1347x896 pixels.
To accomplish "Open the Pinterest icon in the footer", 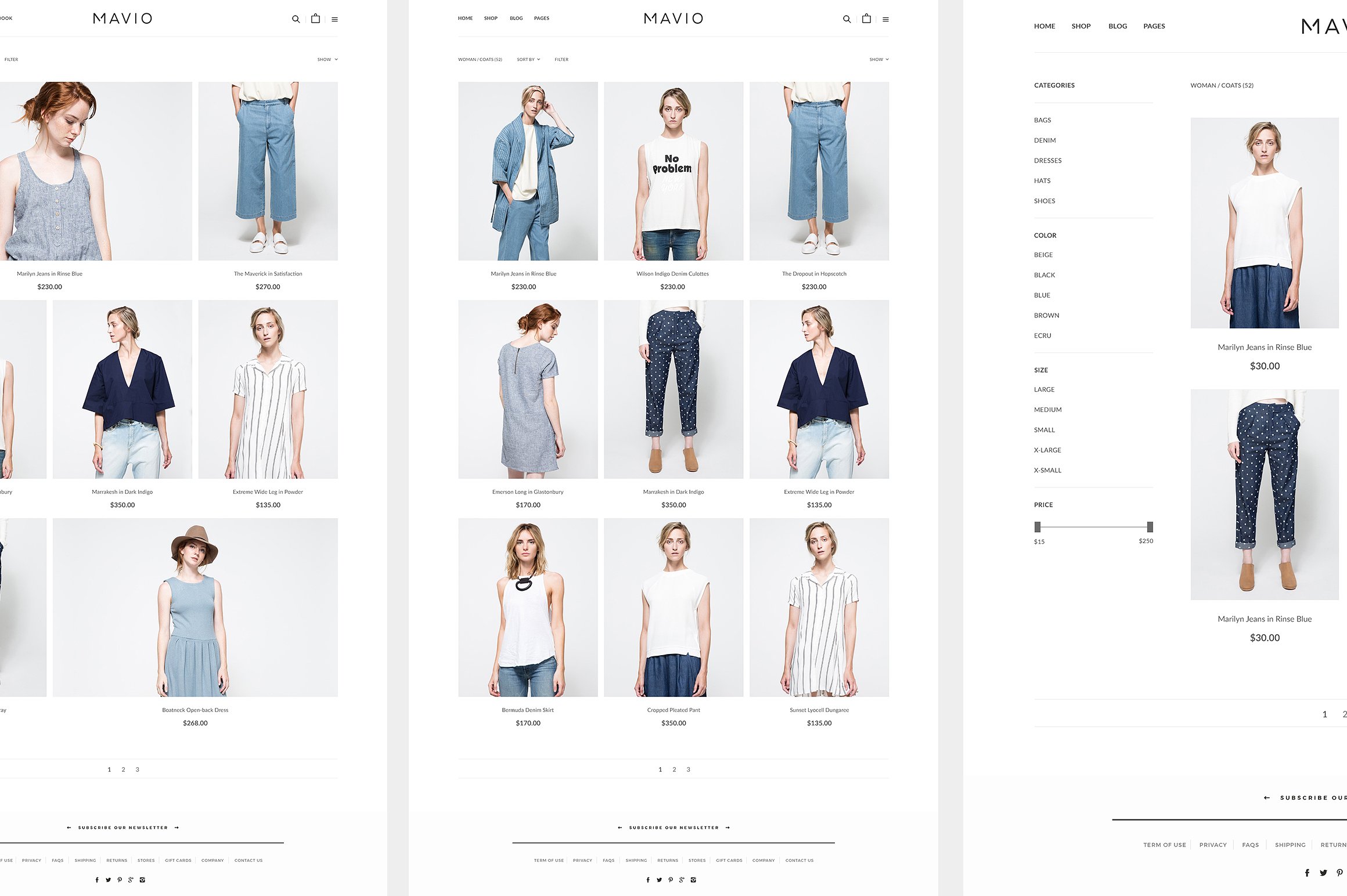I will 671,880.
